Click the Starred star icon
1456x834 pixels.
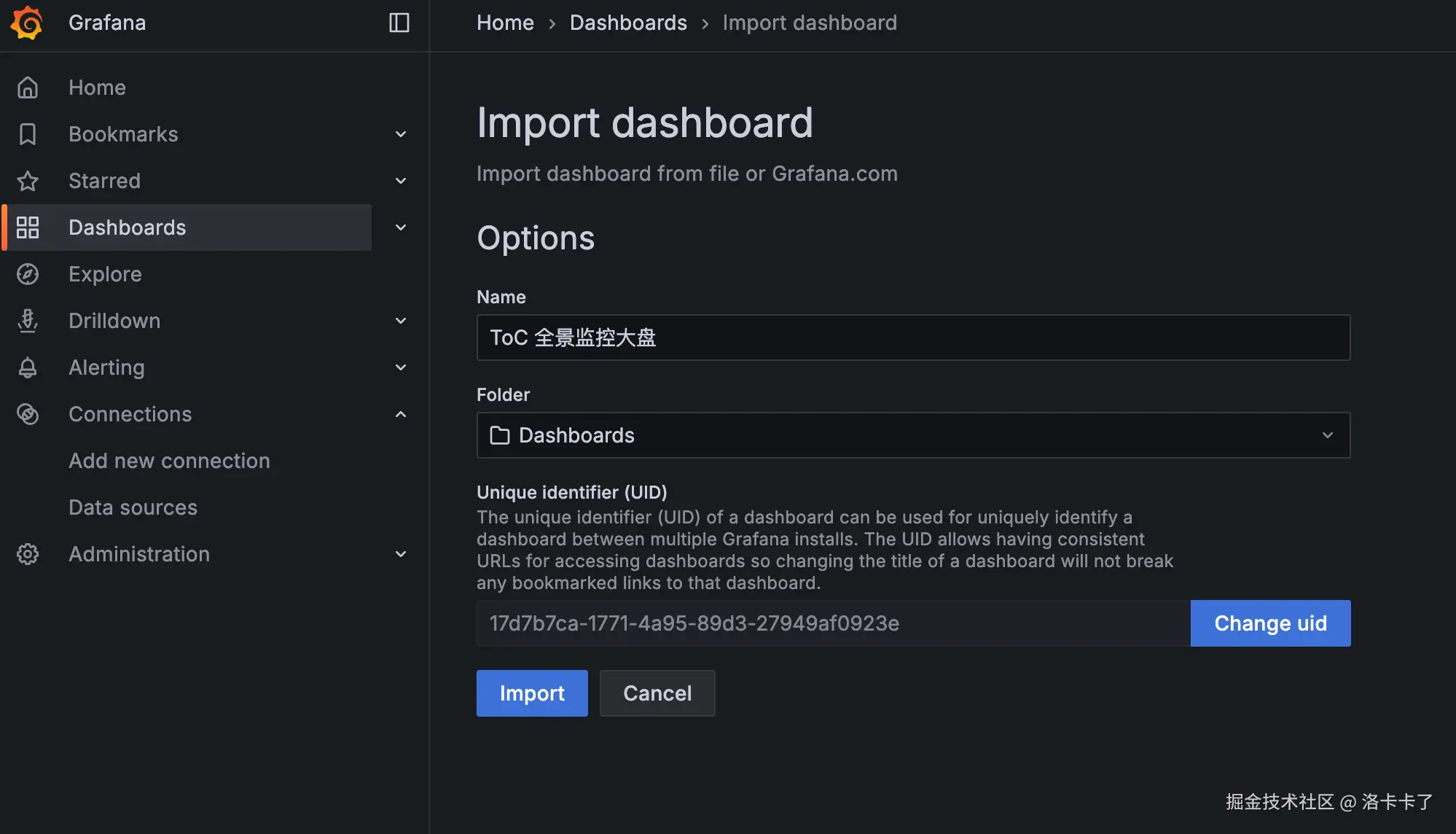[28, 181]
